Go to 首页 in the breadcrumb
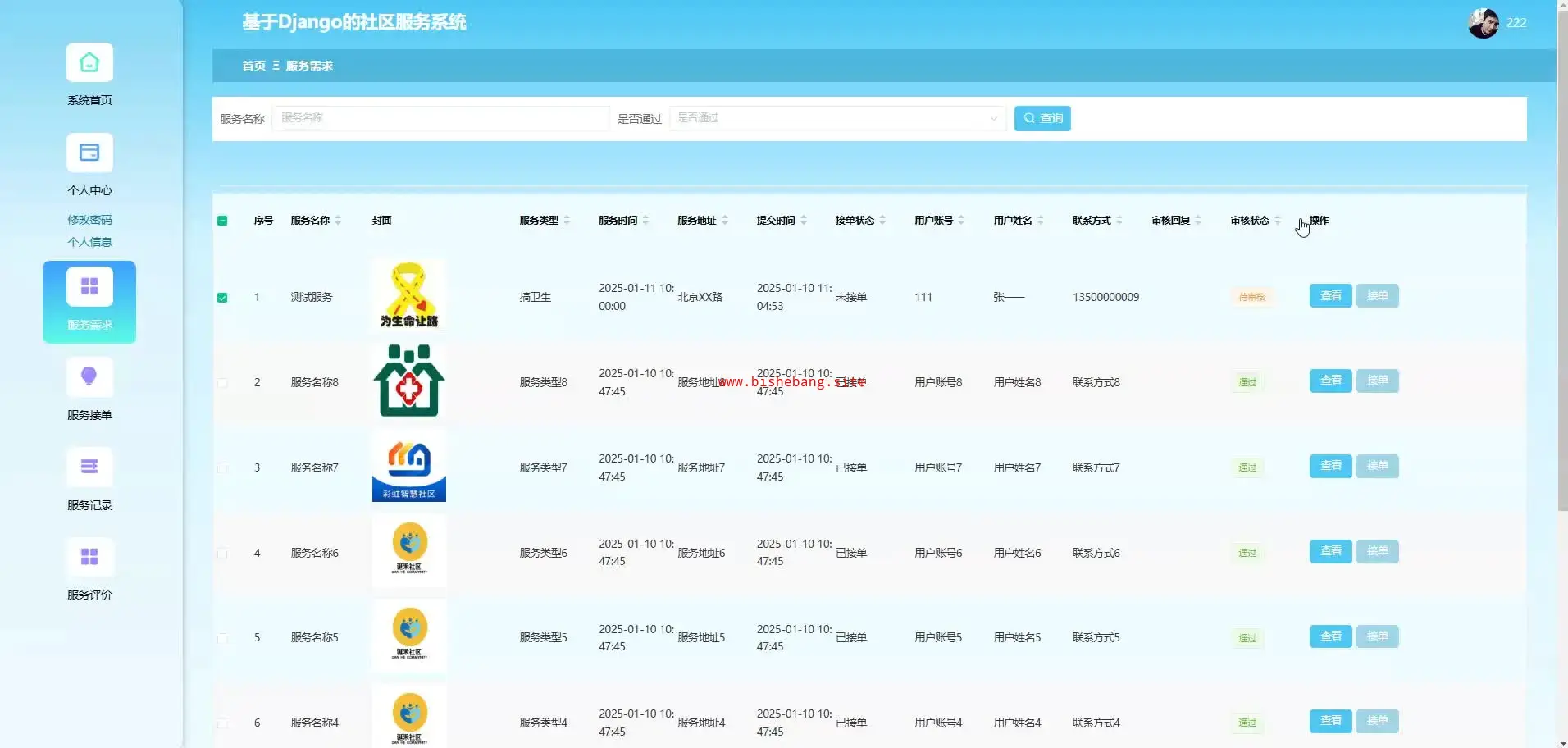The height and width of the screenshot is (748, 1568). (253, 66)
